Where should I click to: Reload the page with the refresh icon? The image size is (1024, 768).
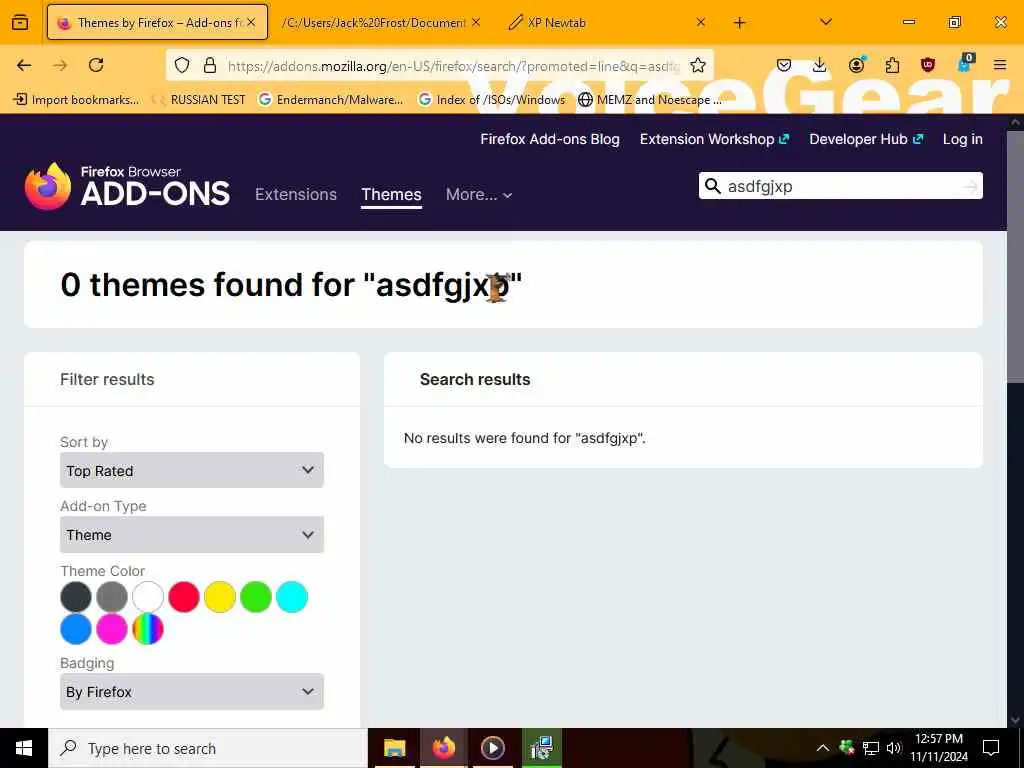(96, 65)
